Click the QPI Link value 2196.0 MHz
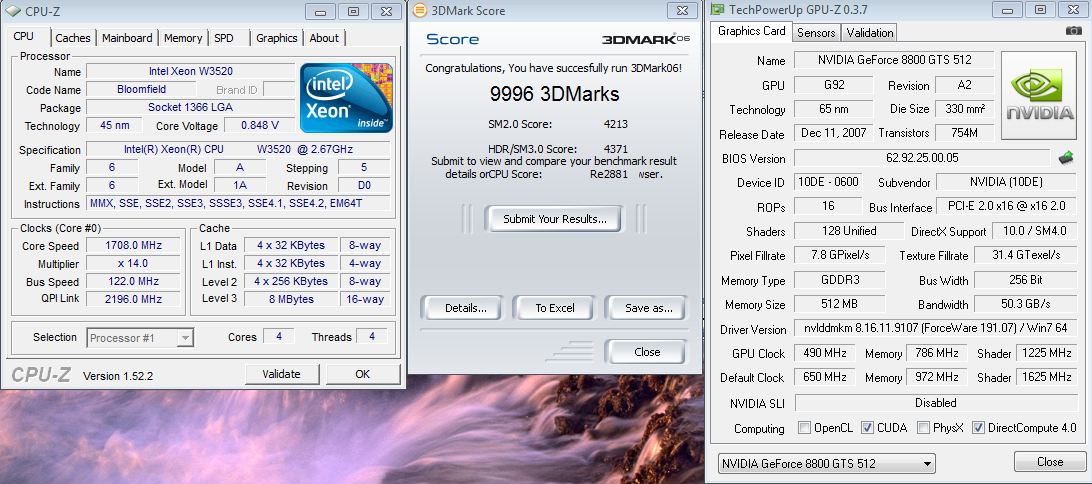 tap(133, 299)
